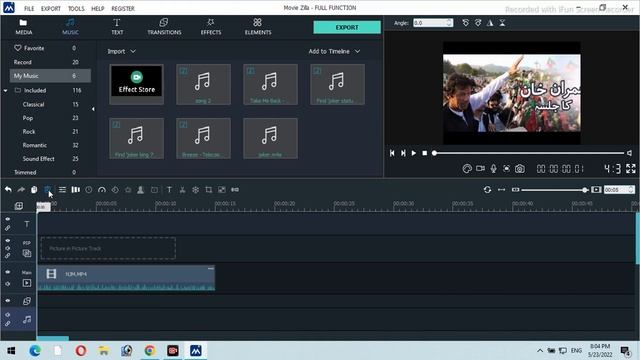Open the FILE menu
This screenshot has height=360, width=640.
coord(29,8)
